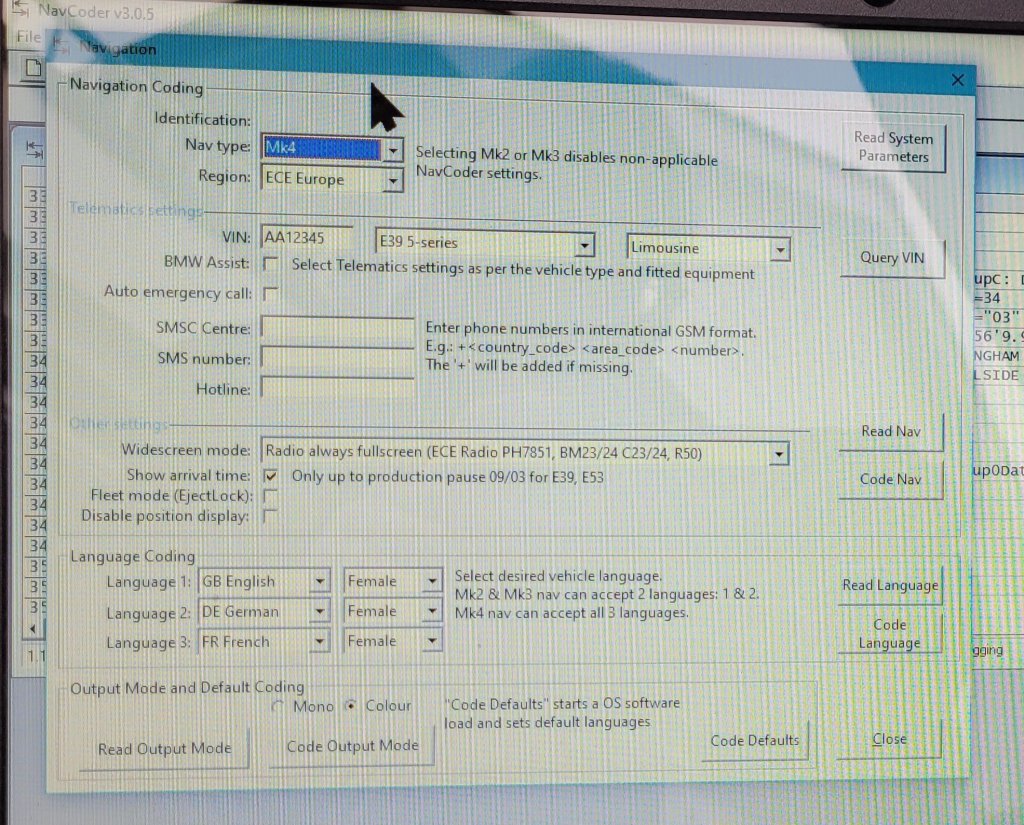Screen dimensions: 1024x825
Task: Enable Fleet mode (EjectLock) checkbox
Action: coord(270,496)
